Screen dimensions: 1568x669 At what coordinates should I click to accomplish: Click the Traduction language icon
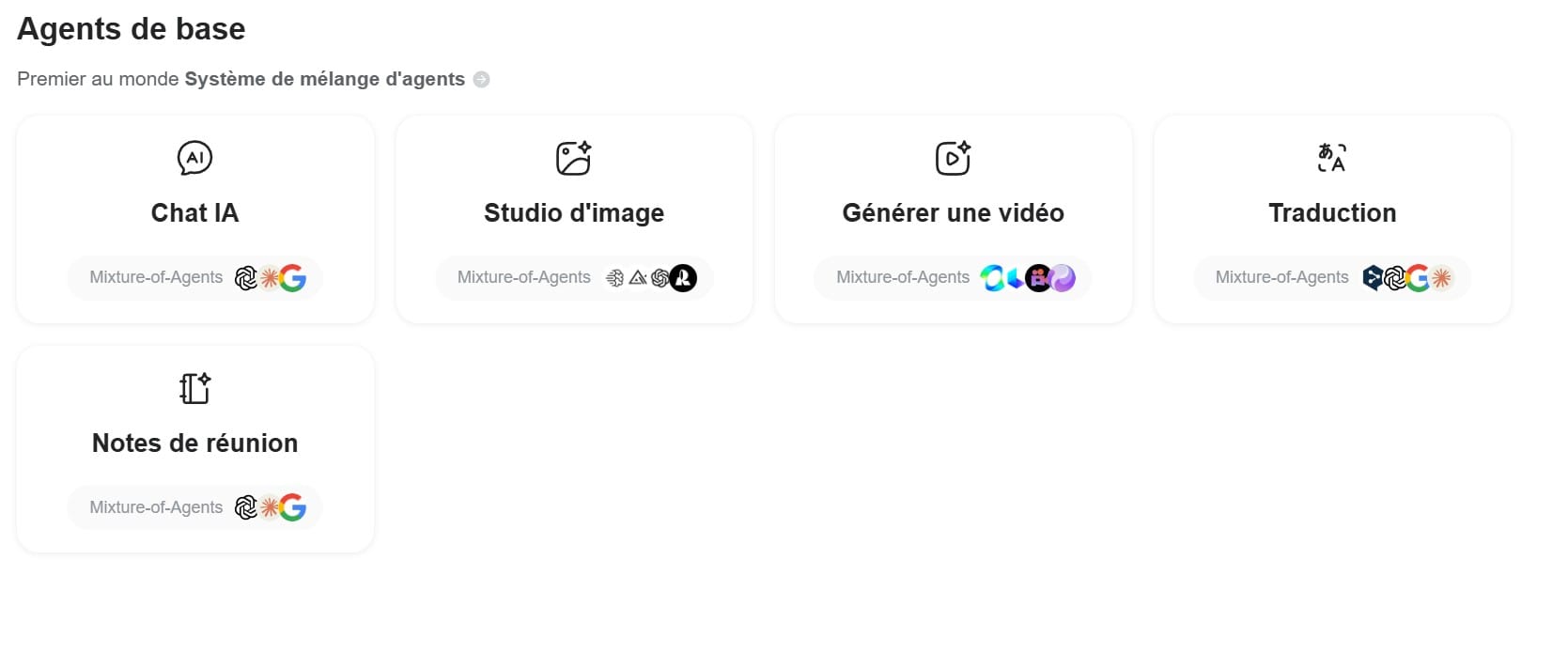pyautogui.click(x=1331, y=158)
